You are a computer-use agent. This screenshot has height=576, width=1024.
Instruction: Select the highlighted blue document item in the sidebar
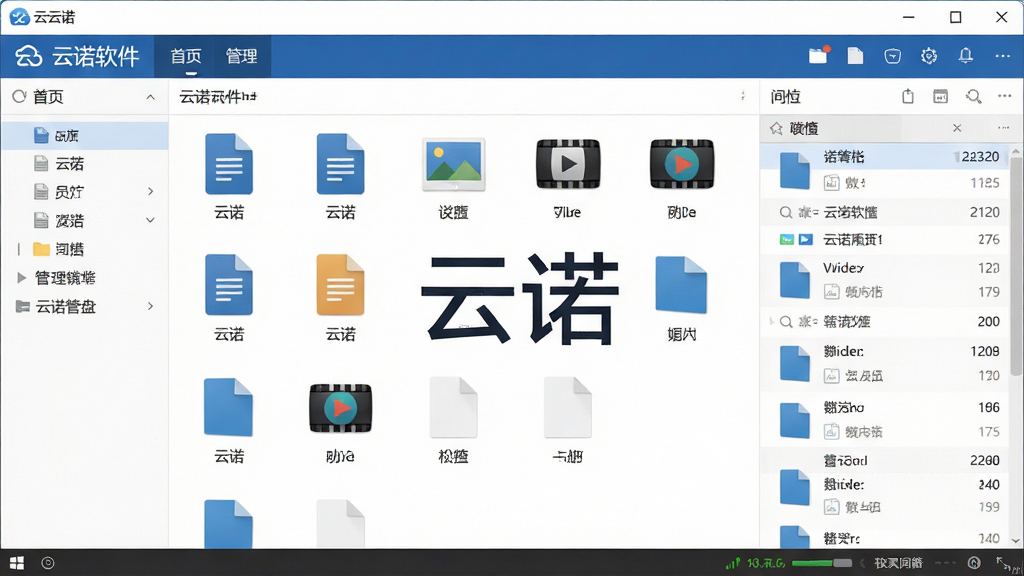(x=84, y=135)
